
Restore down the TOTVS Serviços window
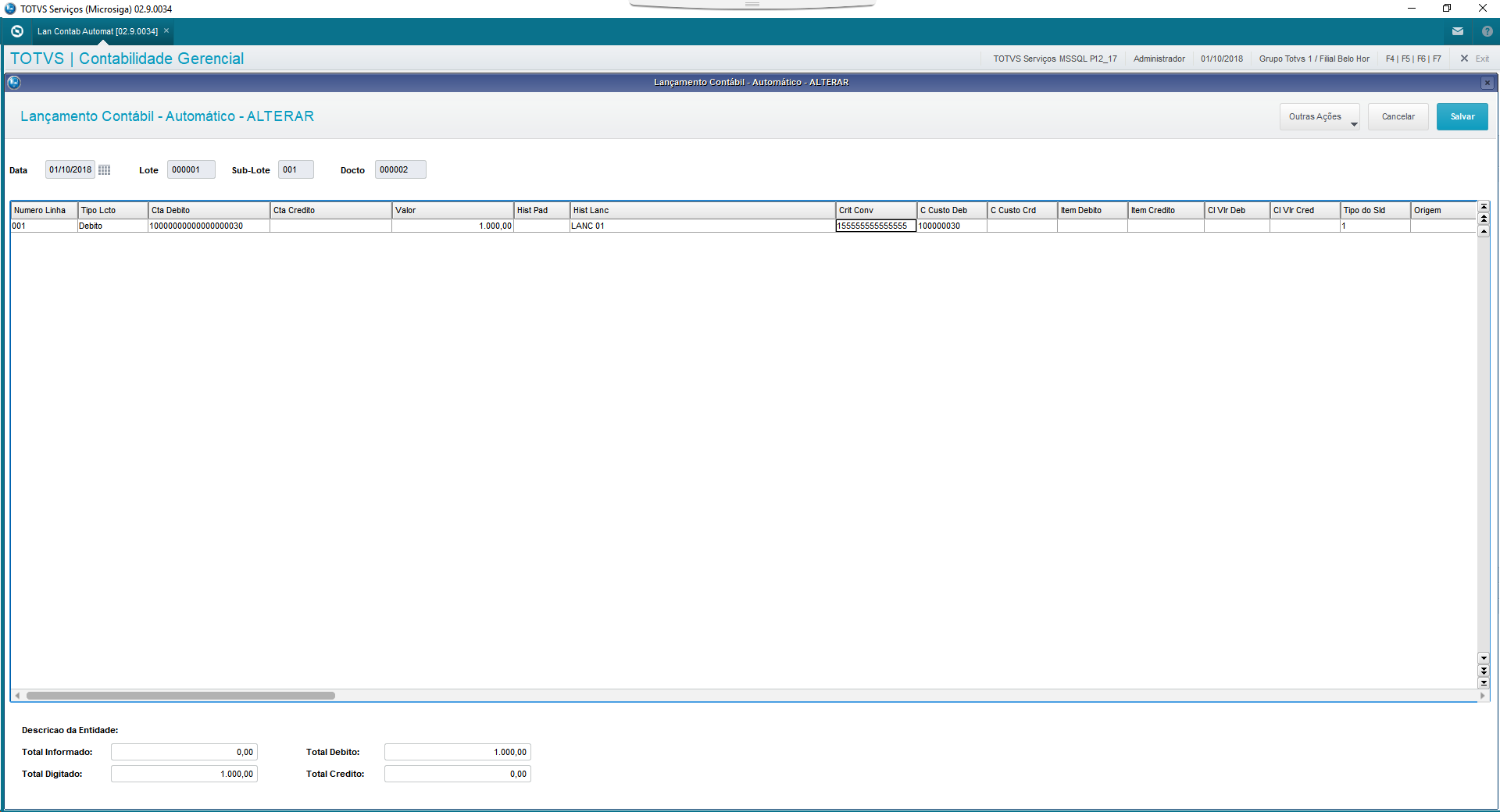tap(1447, 9)
